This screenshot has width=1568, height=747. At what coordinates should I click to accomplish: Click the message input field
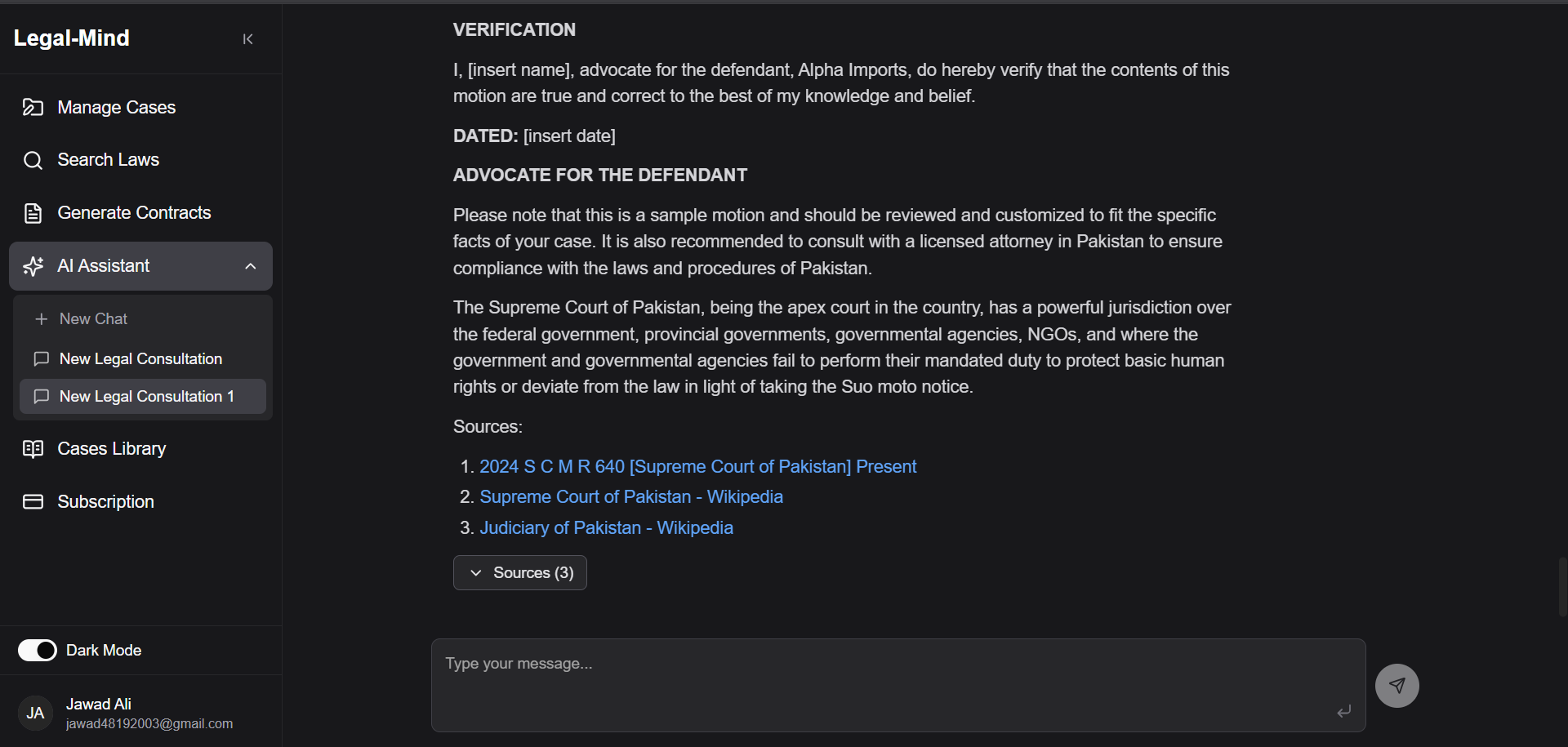(x=898, y=686)
